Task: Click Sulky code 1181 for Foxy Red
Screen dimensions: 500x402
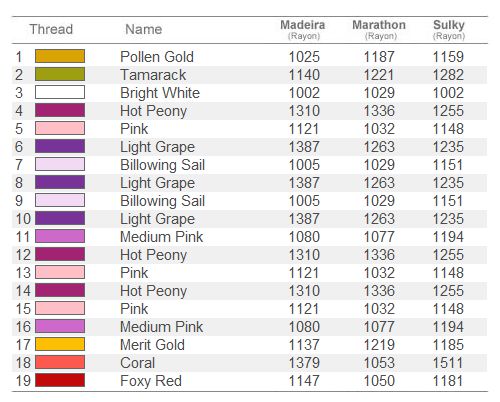Action: point(448,381)
